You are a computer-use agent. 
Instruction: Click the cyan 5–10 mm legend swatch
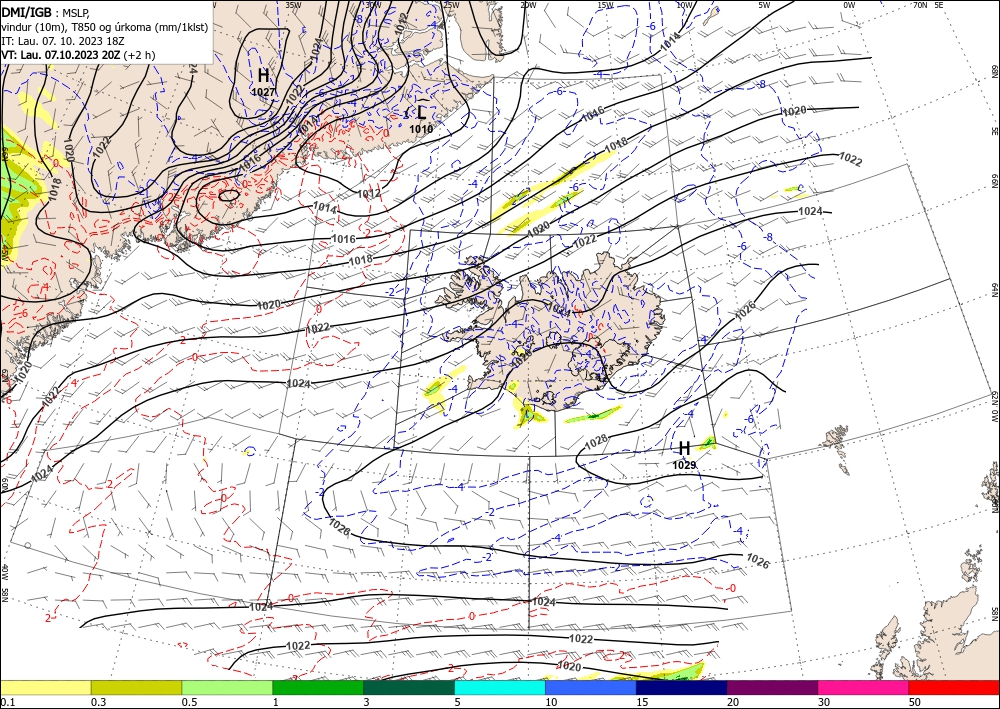(500, 687)
